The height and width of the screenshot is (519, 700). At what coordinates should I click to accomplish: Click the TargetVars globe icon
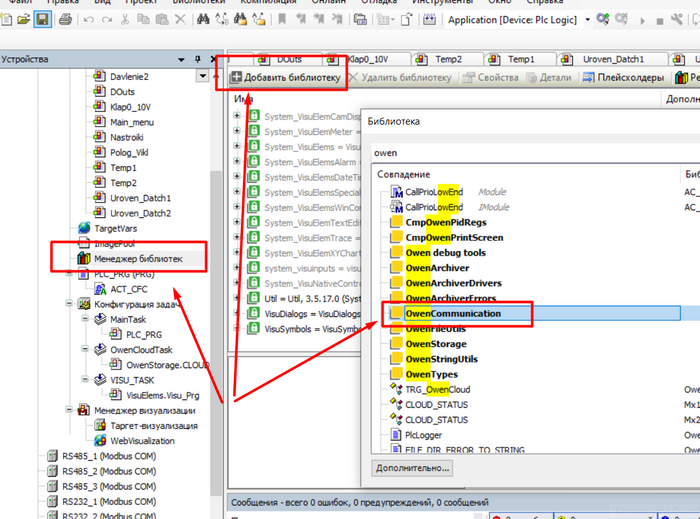pyautogui.click(x=85, y=228)
